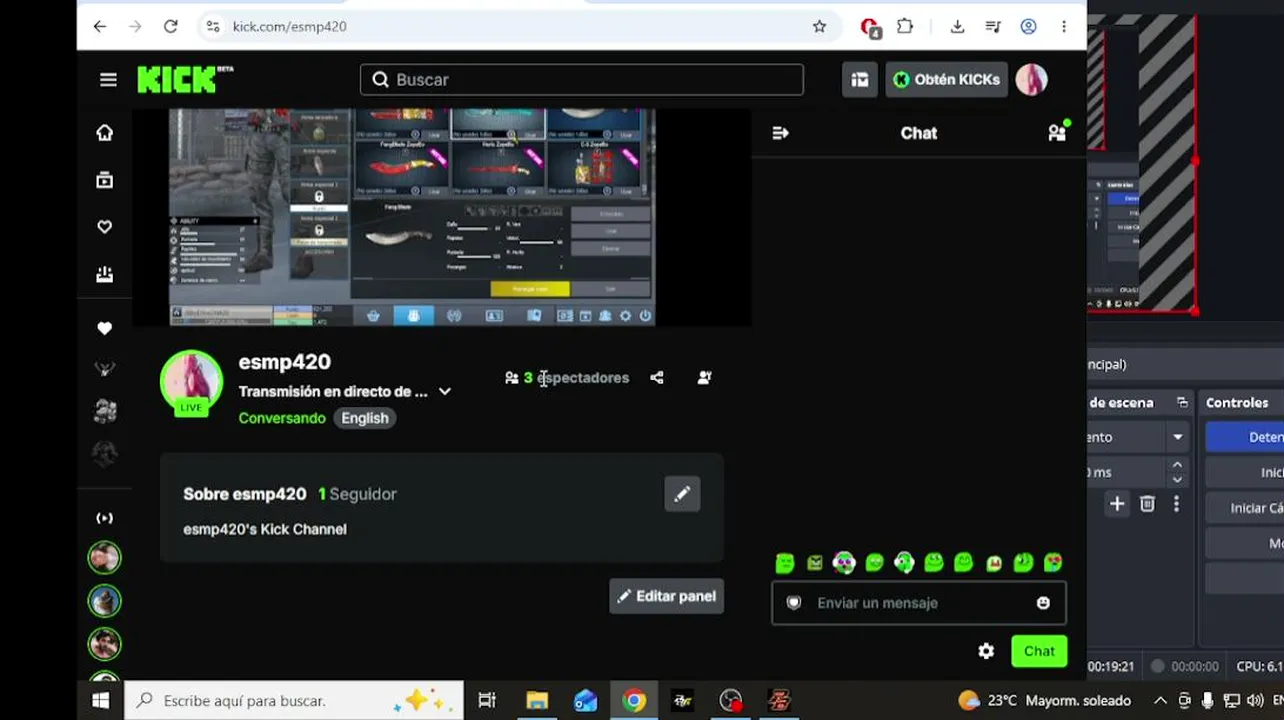This screenshot has height=720, width=1284.
Task: Open the profile avatar menu on Kick
Action: (x=1031, y=80)
